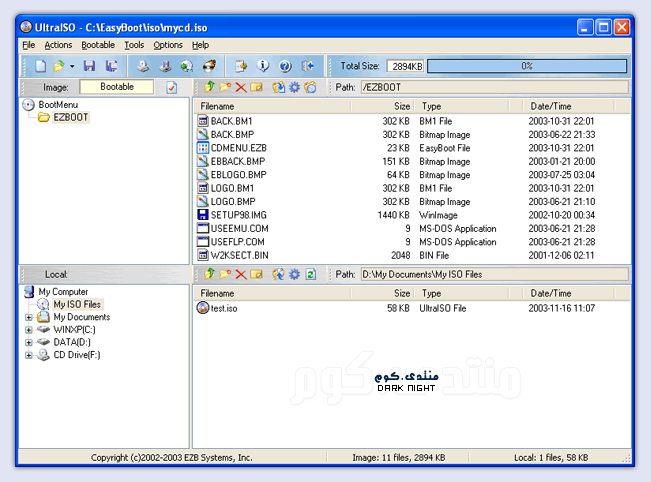Open the Tools menu
The height and width of the screenshot is (482, 651).
[x=134, y=45]
